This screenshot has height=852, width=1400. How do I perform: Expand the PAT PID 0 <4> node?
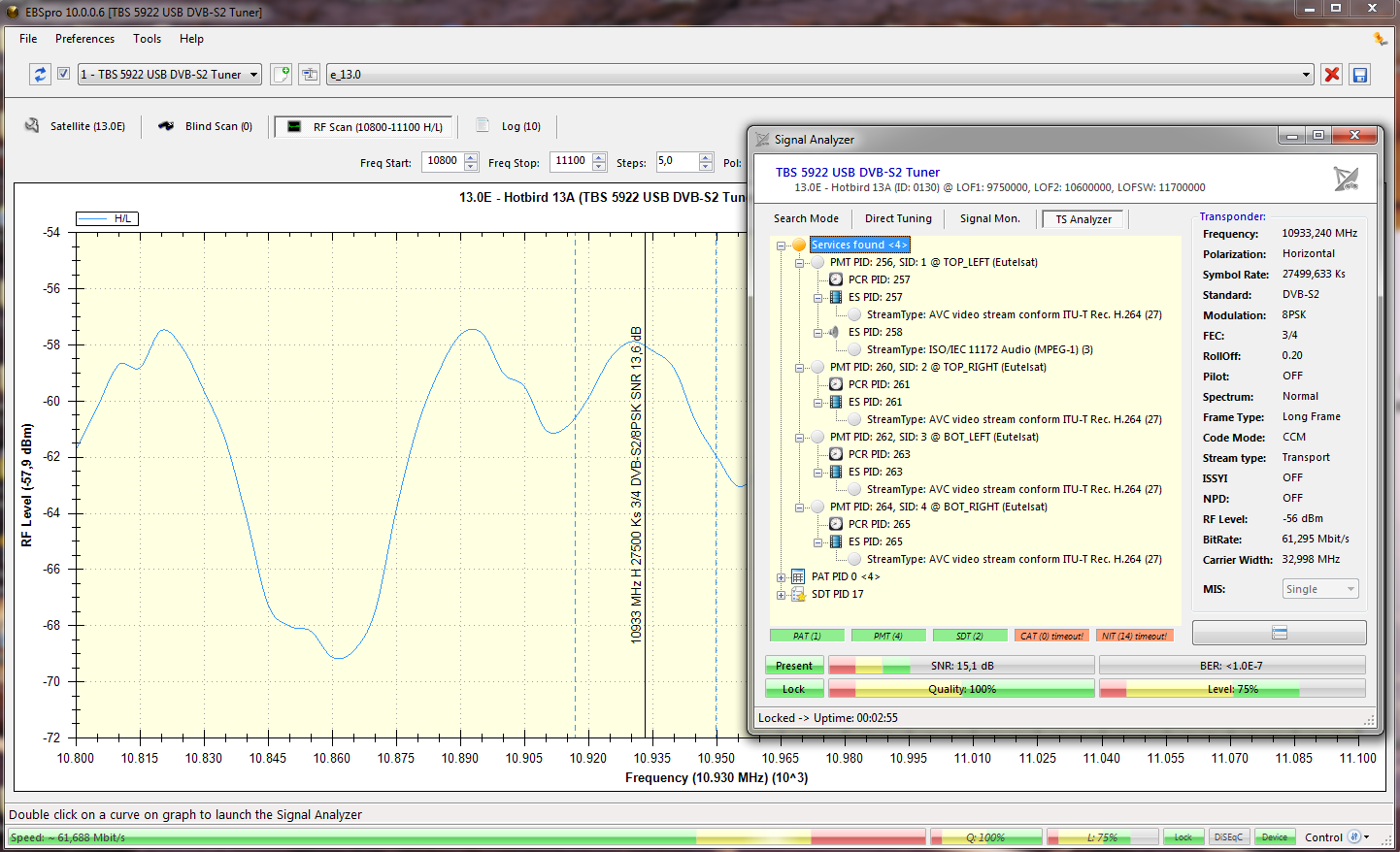pos(781,576)
